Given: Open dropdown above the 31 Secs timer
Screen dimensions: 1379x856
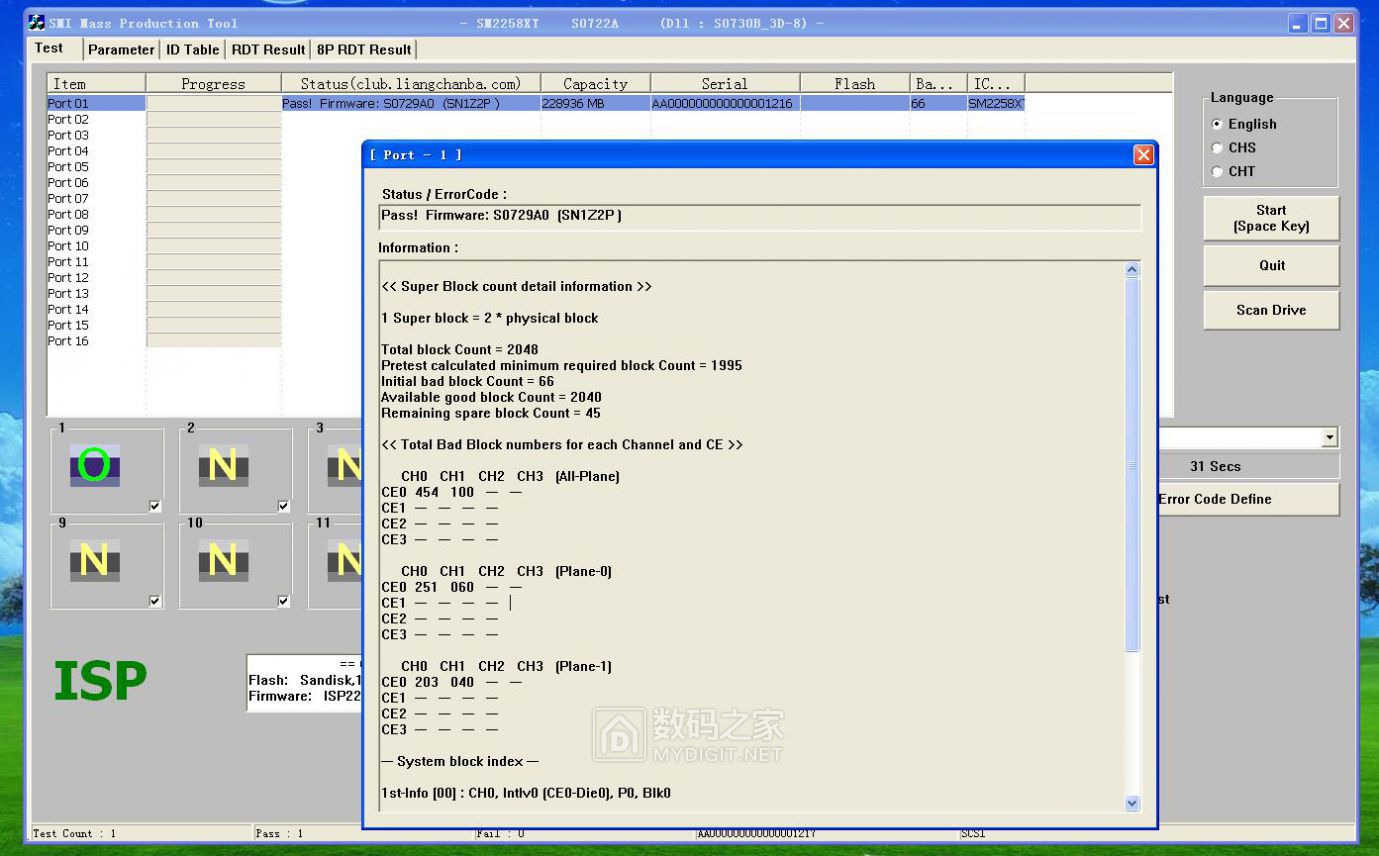Looking at the screenshot, I should click(x=1329, y=437).
